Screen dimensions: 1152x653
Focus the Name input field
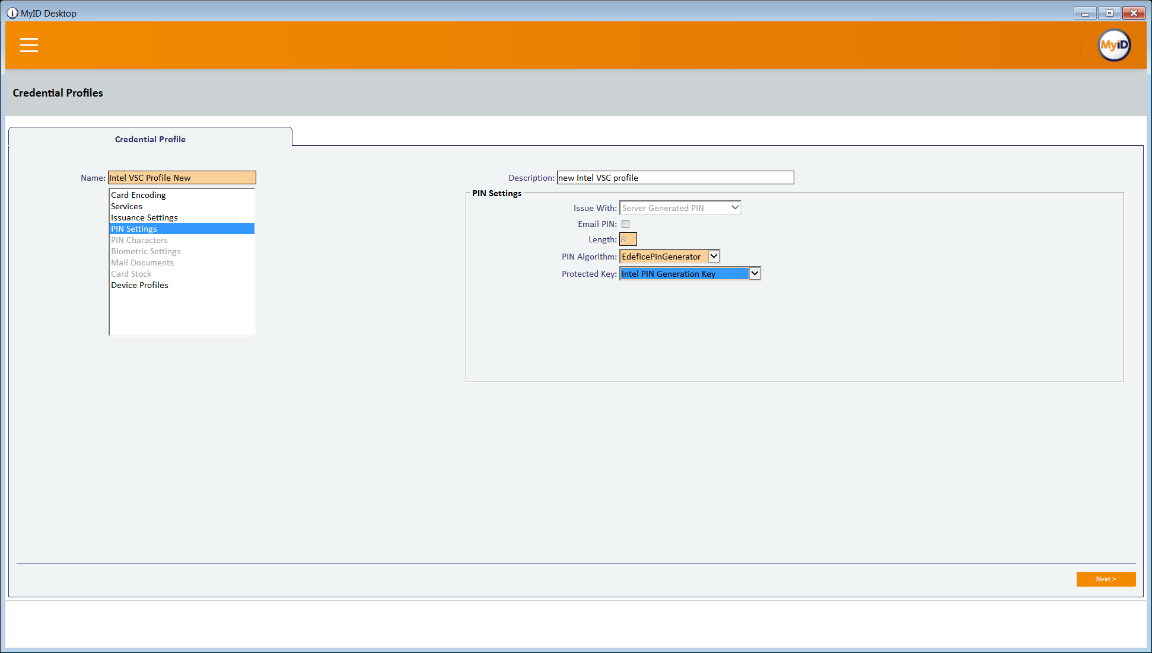[182, 178]
